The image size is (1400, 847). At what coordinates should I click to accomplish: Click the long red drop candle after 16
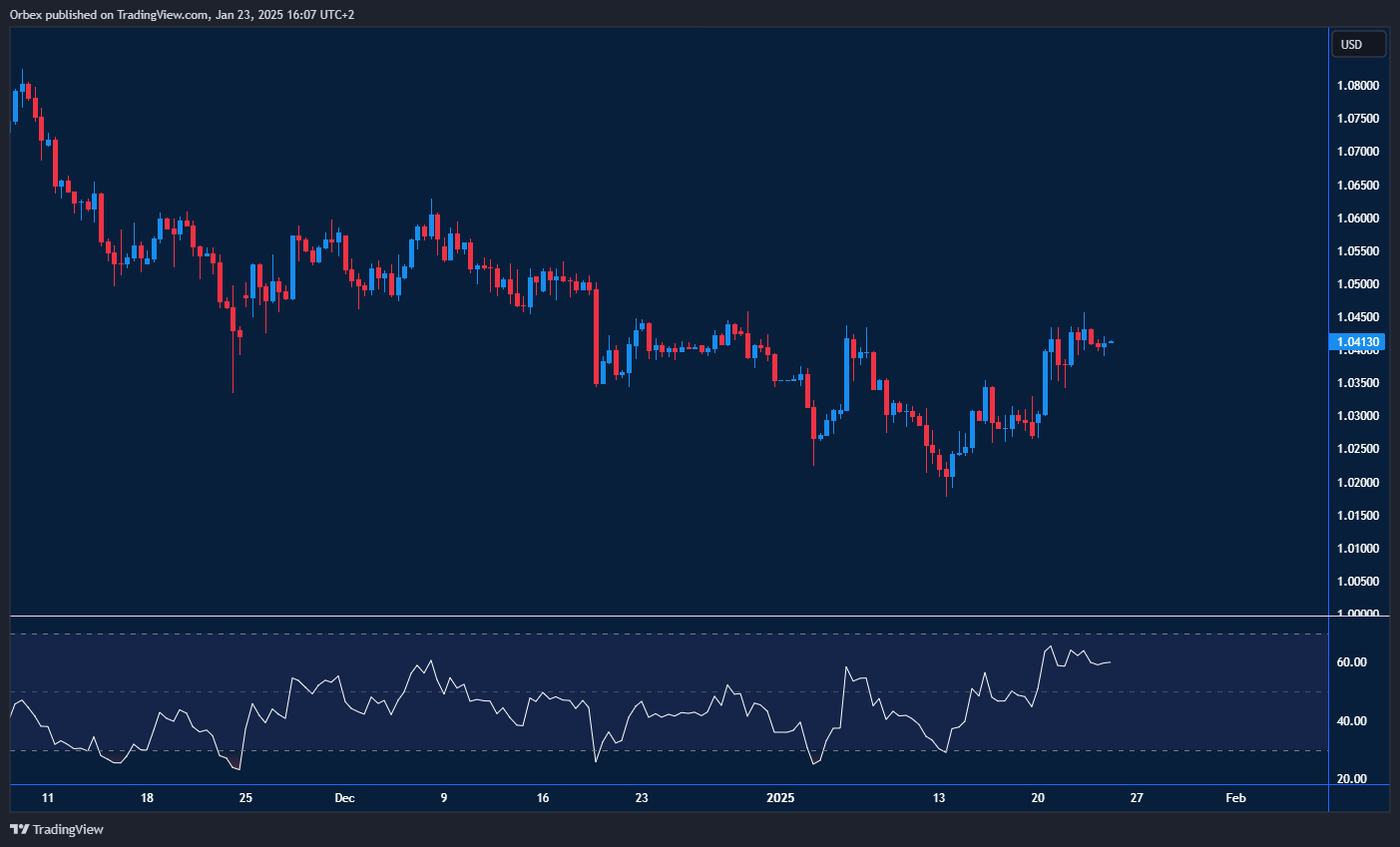pos(596,334)
